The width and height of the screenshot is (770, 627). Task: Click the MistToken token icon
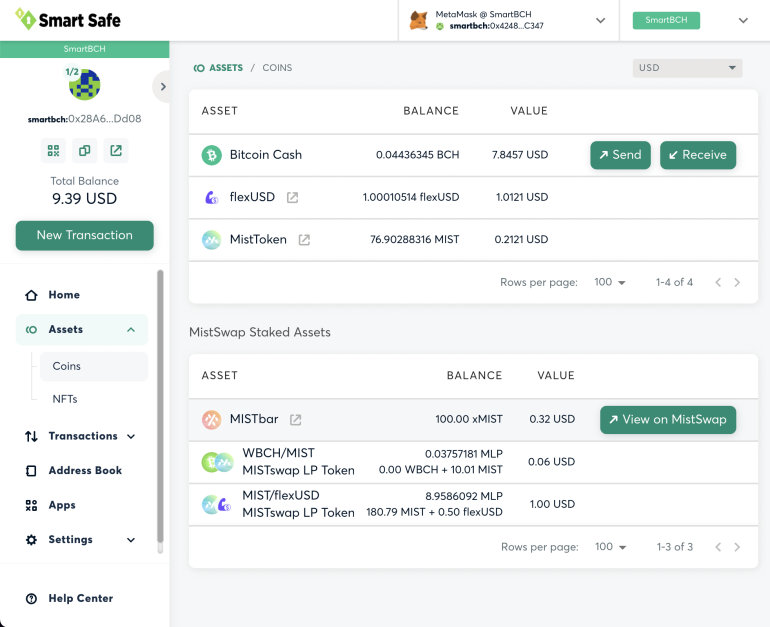tap(212, 240)
